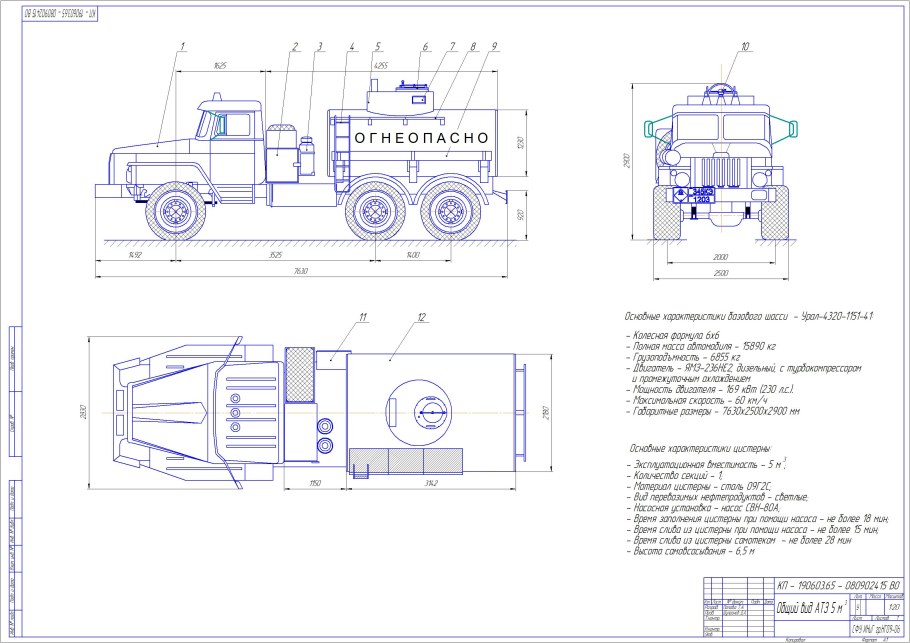The height and width of the screenshot is (643, 910).
Task: Click callout number 10 above the front view
Action: click(744, 46)
